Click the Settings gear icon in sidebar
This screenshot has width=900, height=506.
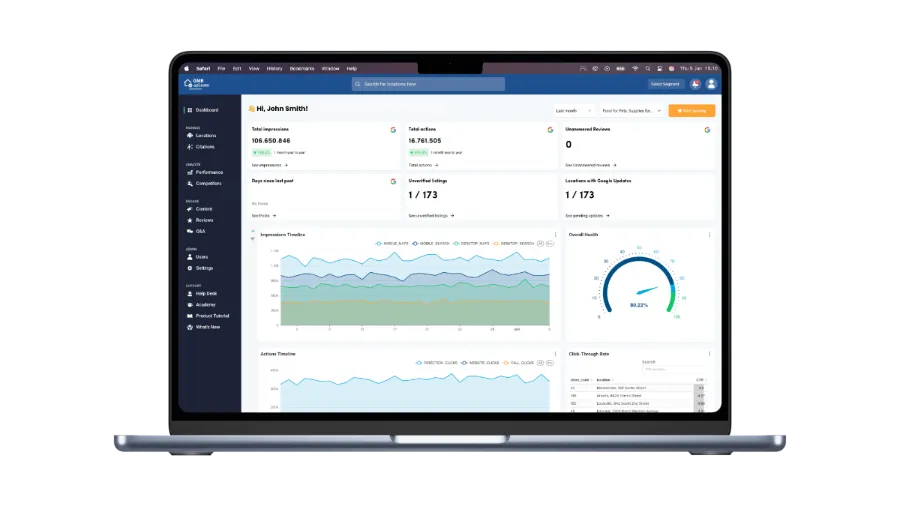pos(190,268)
